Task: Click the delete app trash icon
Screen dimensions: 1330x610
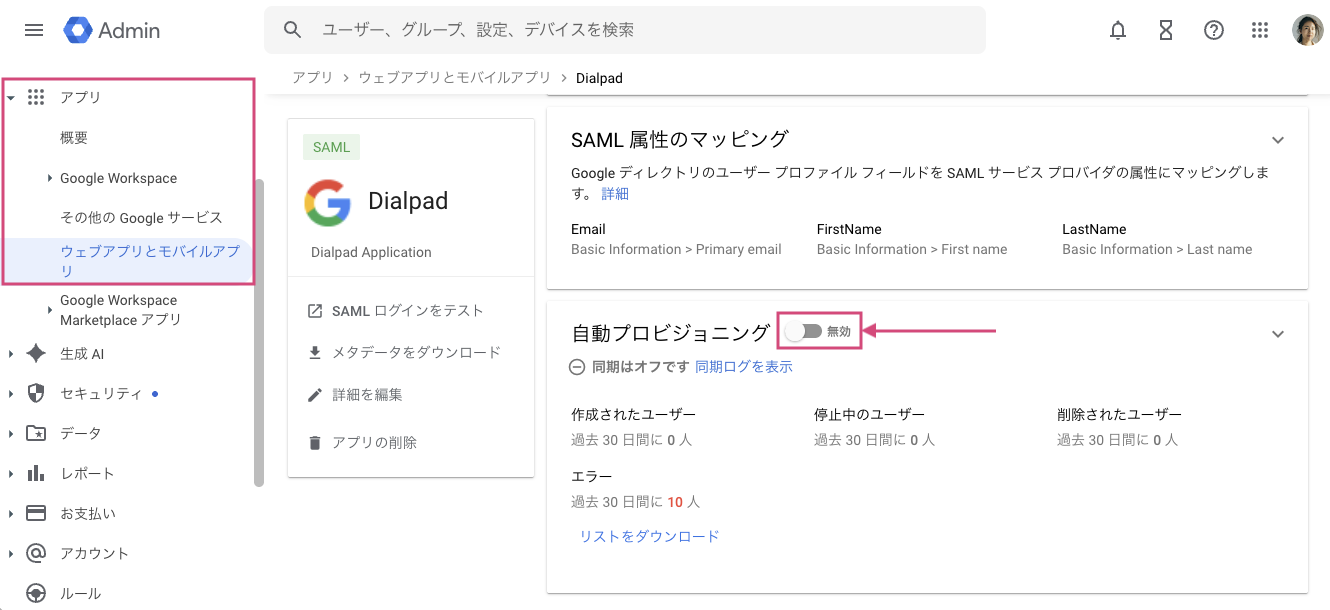Action: pyautogui.click(x=315, y=442)
